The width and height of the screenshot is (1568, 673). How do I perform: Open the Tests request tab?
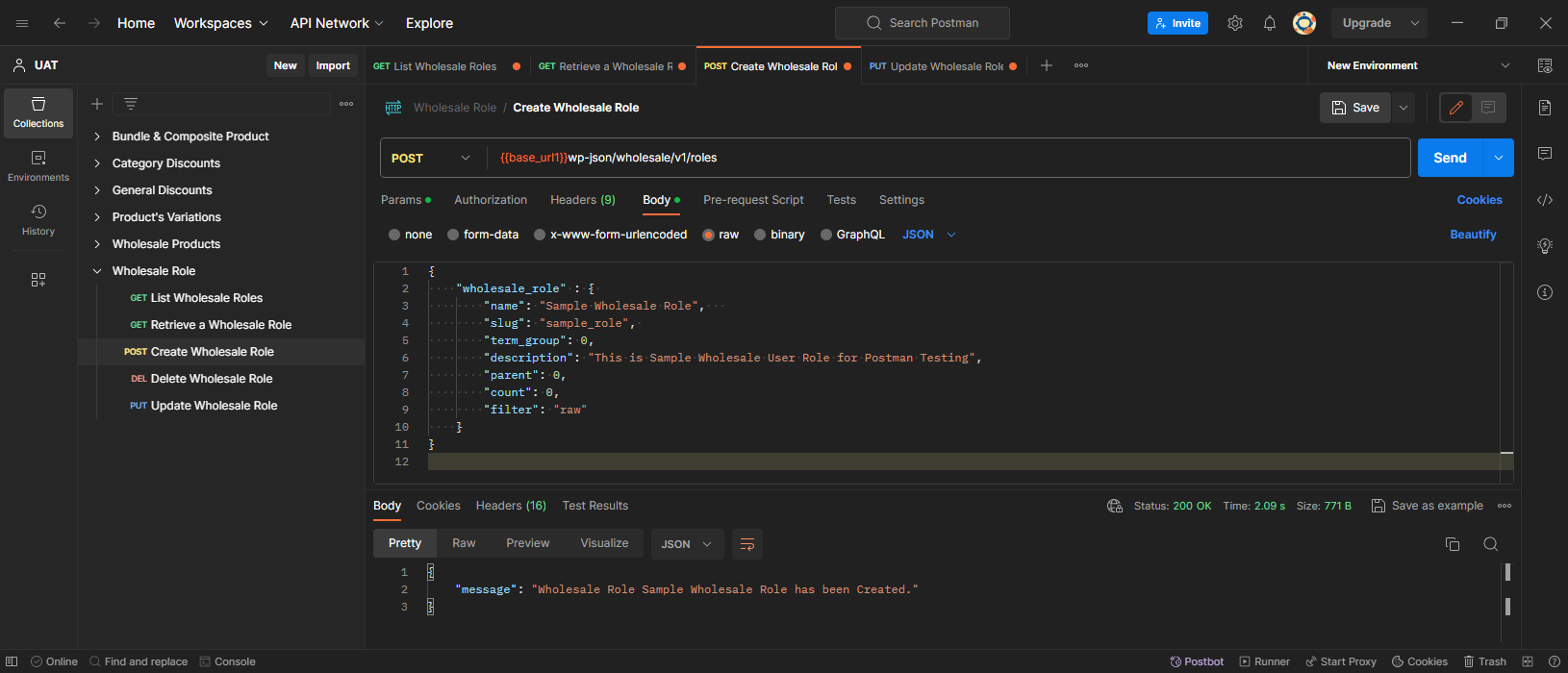click(841, 200)
